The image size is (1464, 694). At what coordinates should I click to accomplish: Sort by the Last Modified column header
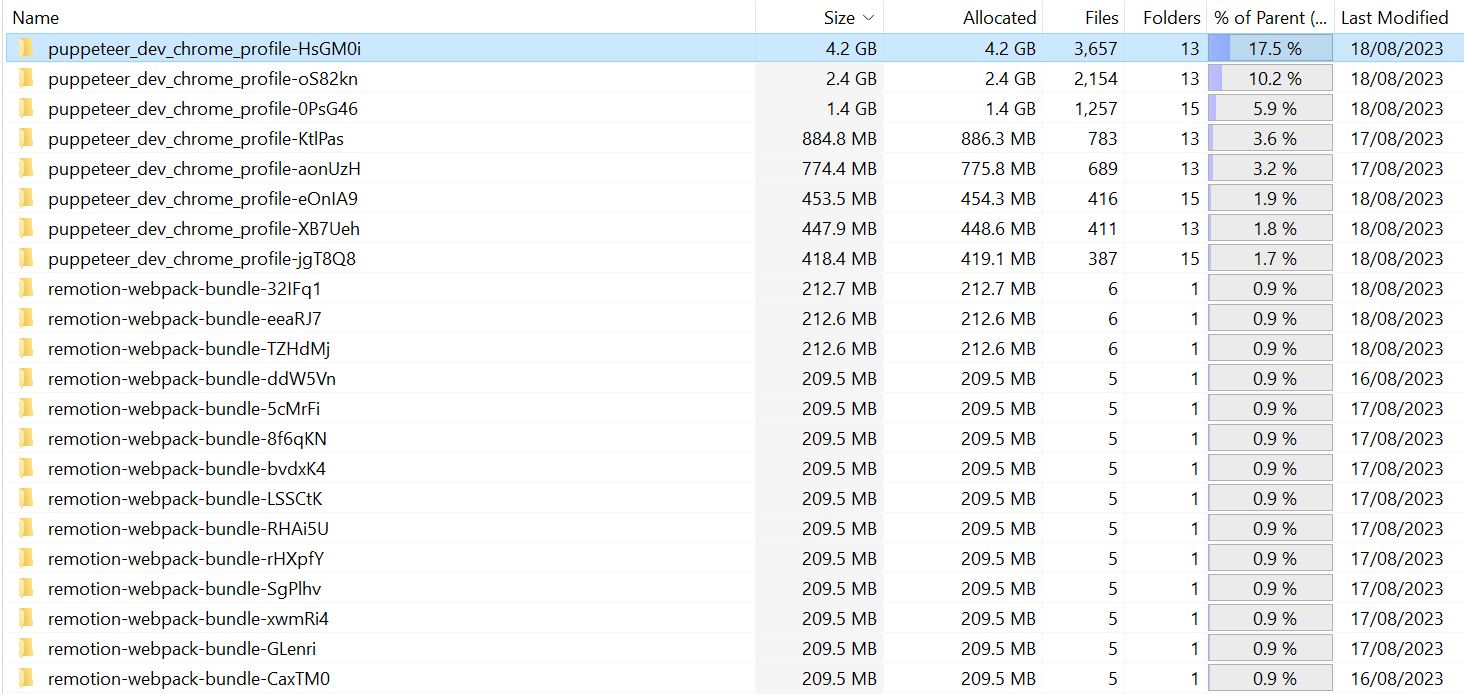pos(1394,17)
